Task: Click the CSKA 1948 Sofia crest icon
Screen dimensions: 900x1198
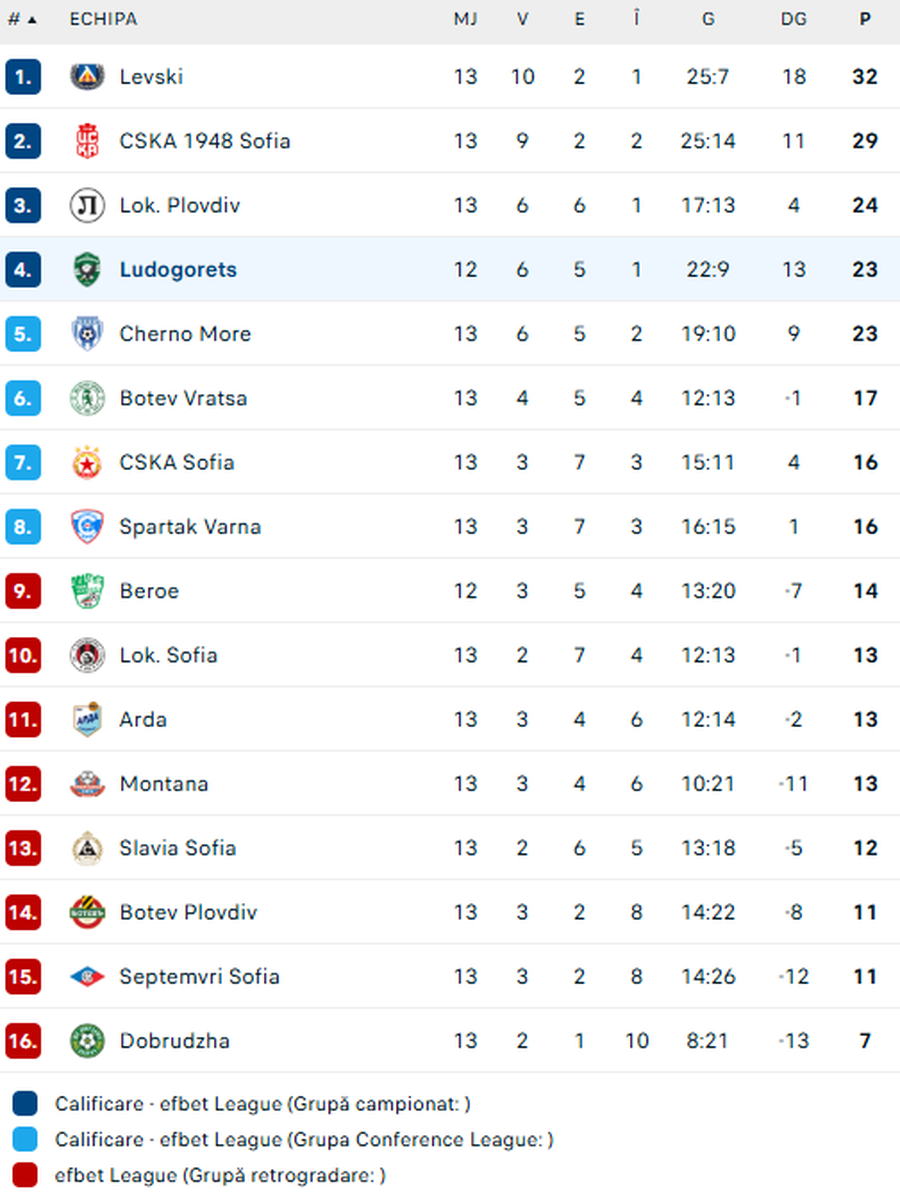Action: pyautogui.click(x=87, y=141)
